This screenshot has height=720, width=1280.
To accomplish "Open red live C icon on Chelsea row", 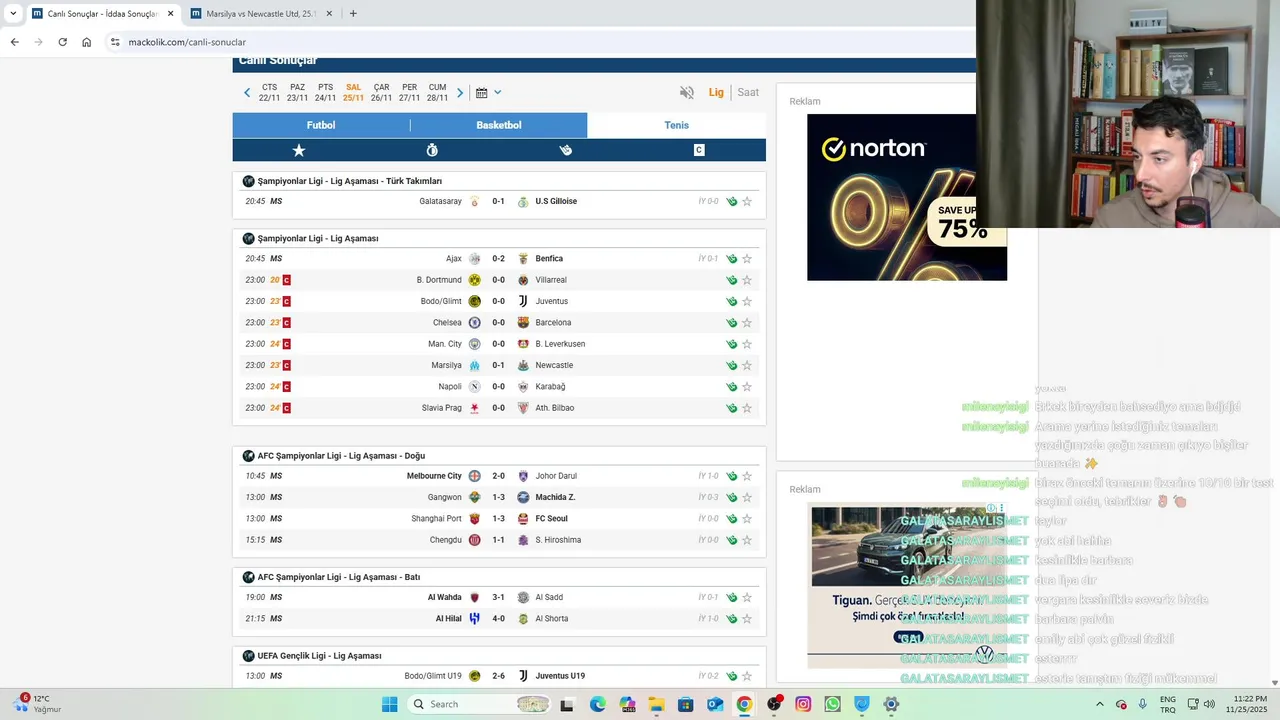I will tap(286, 322).
